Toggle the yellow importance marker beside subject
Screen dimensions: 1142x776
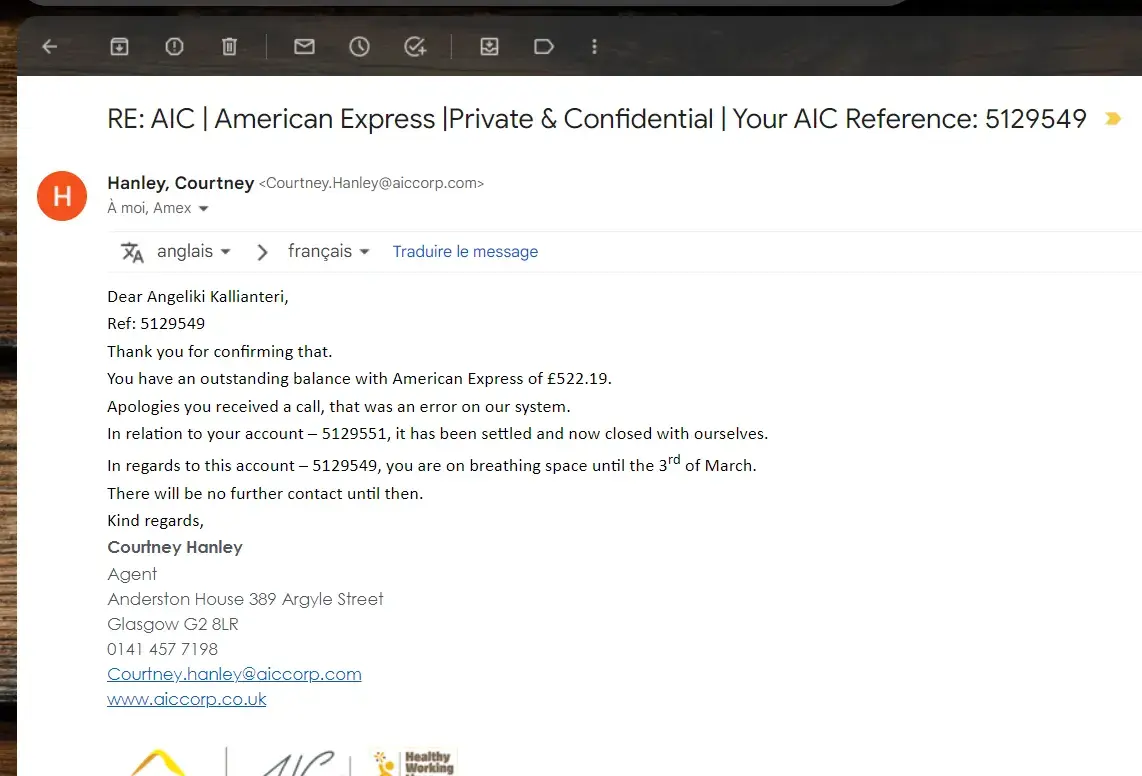1112,119
